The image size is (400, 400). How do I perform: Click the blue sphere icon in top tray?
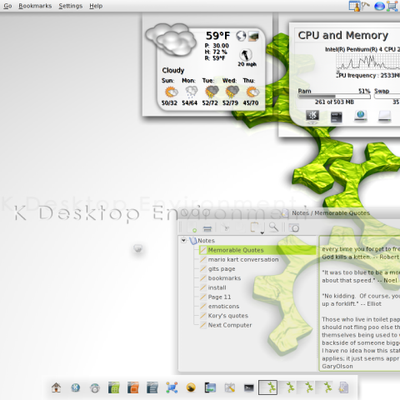pyautogui.click(x=379, y=6)
